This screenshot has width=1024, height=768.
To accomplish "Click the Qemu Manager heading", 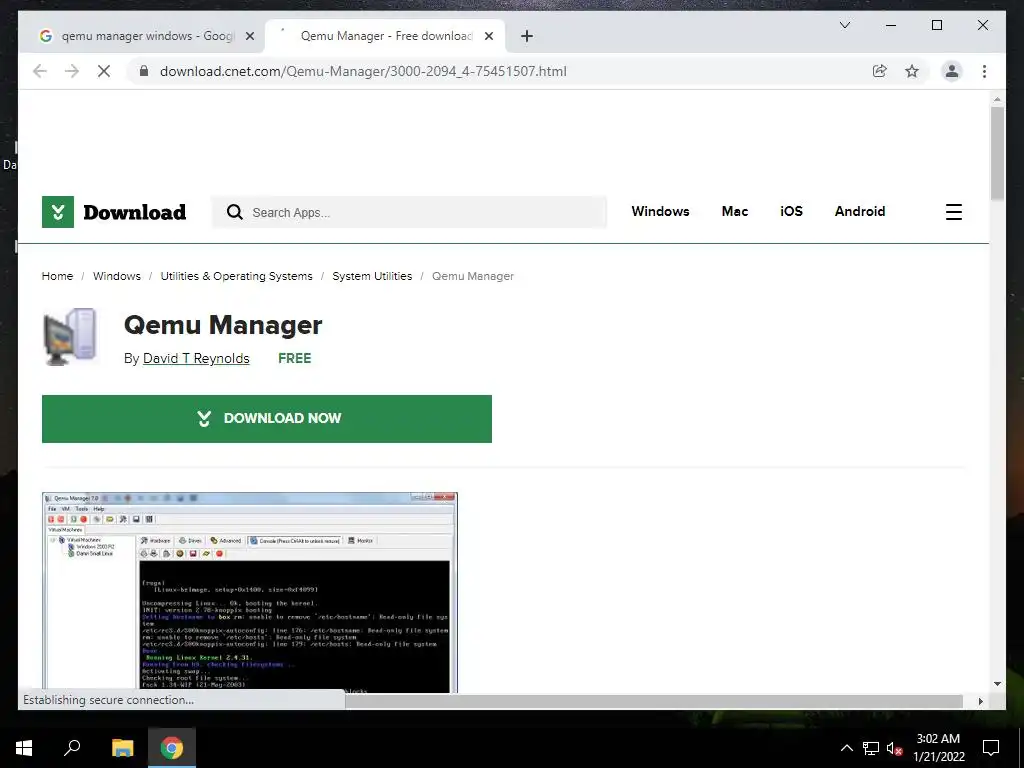I will (x=223, y=325).
